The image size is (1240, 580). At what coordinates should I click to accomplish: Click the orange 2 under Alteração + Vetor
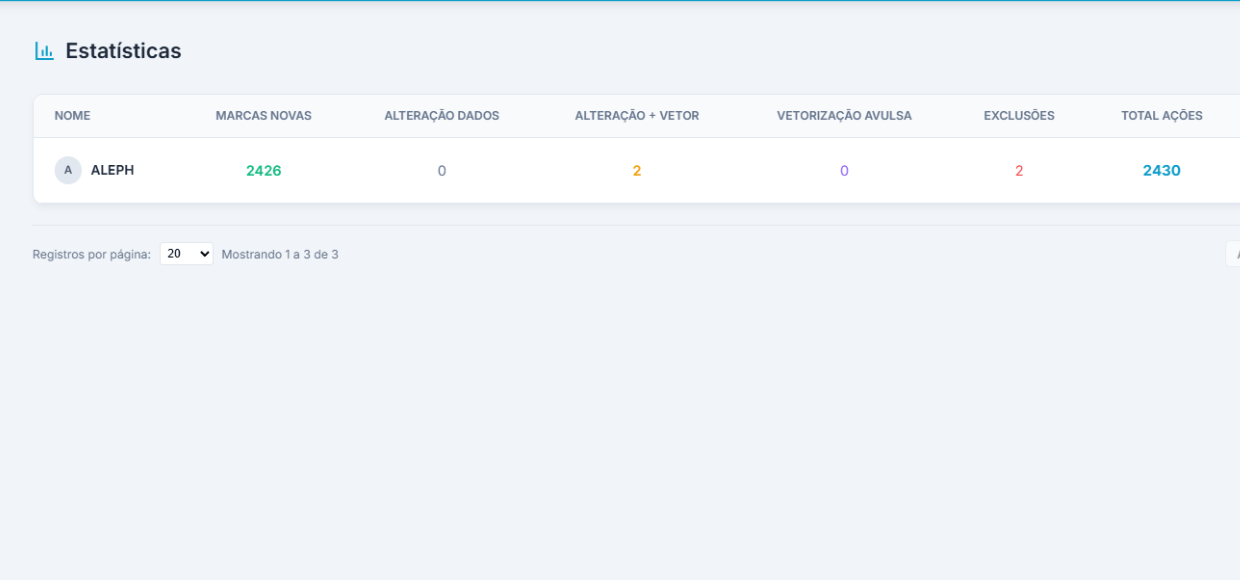(637, 171)
